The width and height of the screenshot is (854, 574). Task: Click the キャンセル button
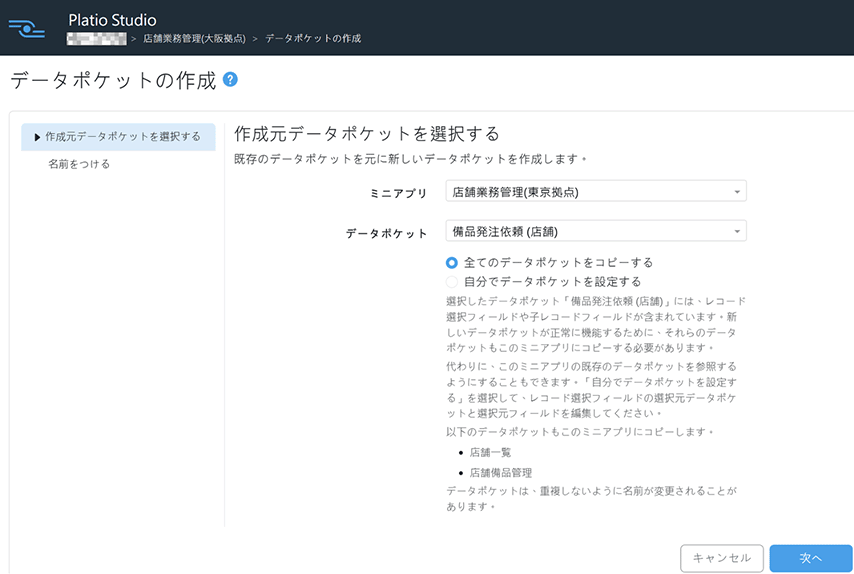[722, 558]
